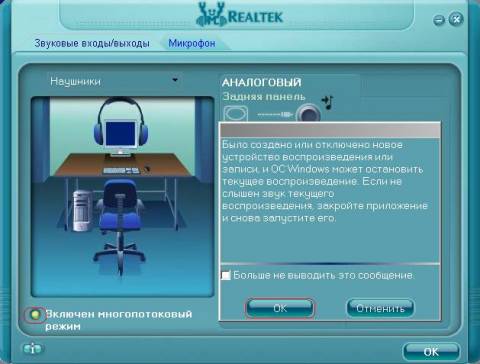Open the Микрофон tab

[x=192, y=43]
